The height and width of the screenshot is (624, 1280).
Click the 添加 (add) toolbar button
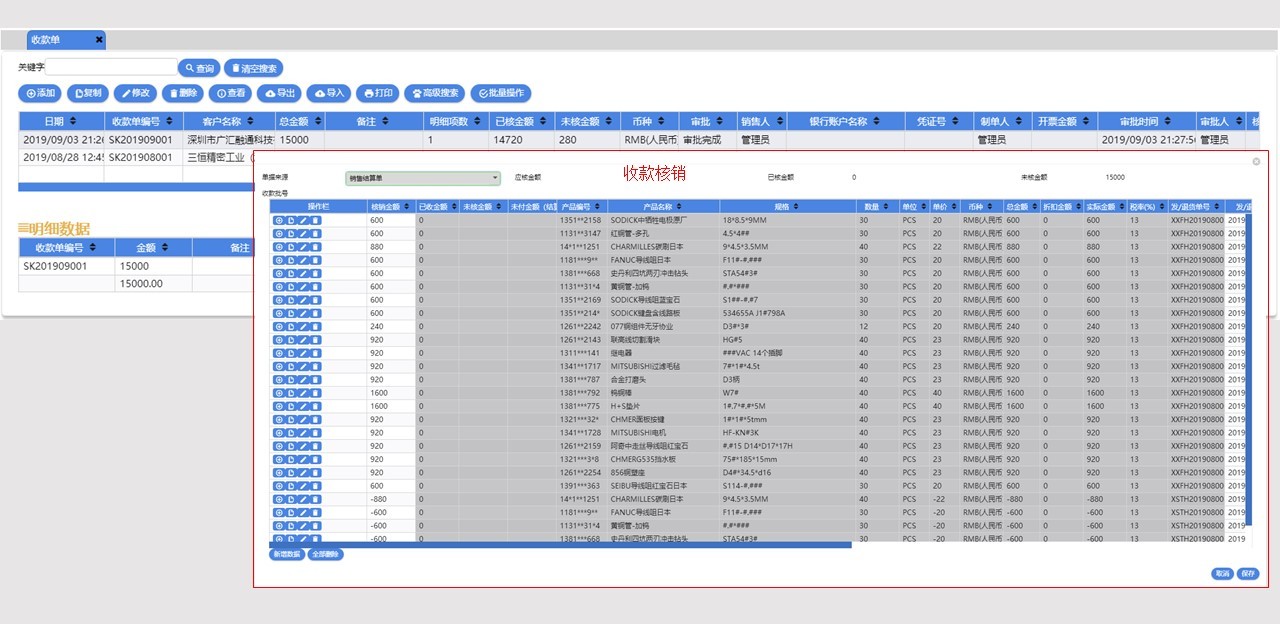pyautogui.click(x=40, y=93)
